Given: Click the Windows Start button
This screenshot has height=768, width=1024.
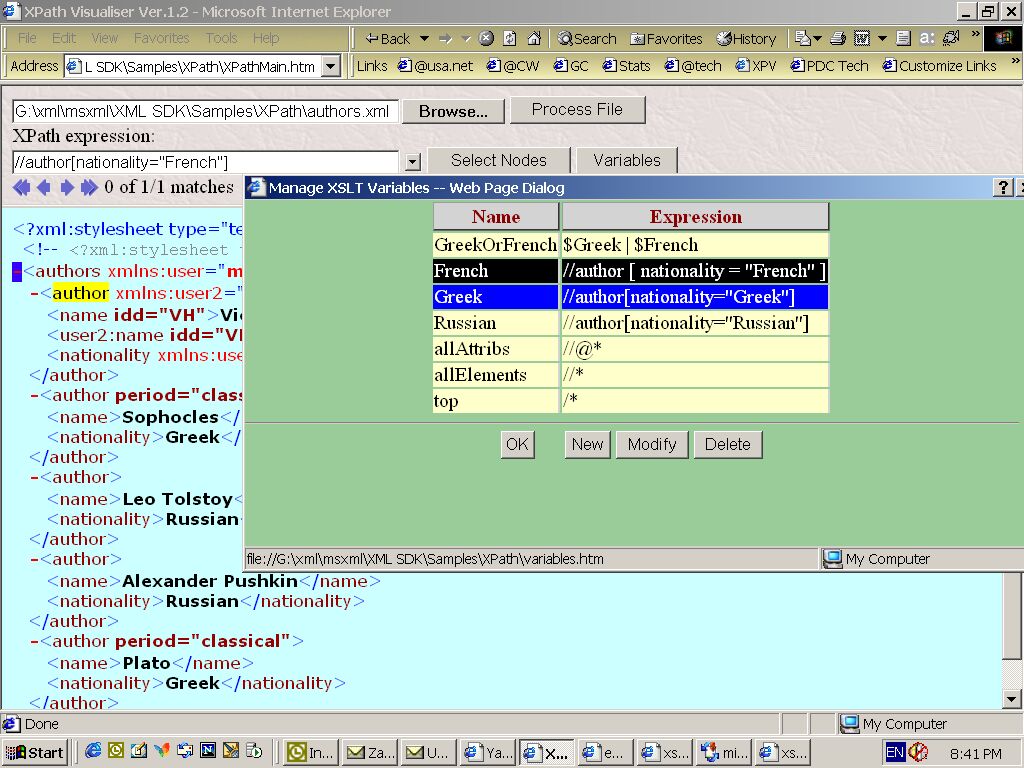Looking at the screenshot, I should tap(35, 752).
